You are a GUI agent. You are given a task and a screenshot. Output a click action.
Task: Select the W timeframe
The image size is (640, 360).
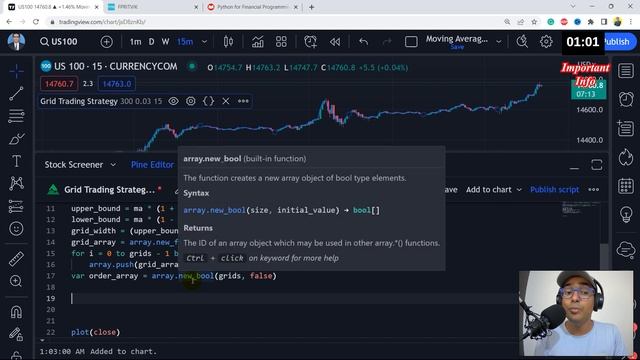point(165,42)
